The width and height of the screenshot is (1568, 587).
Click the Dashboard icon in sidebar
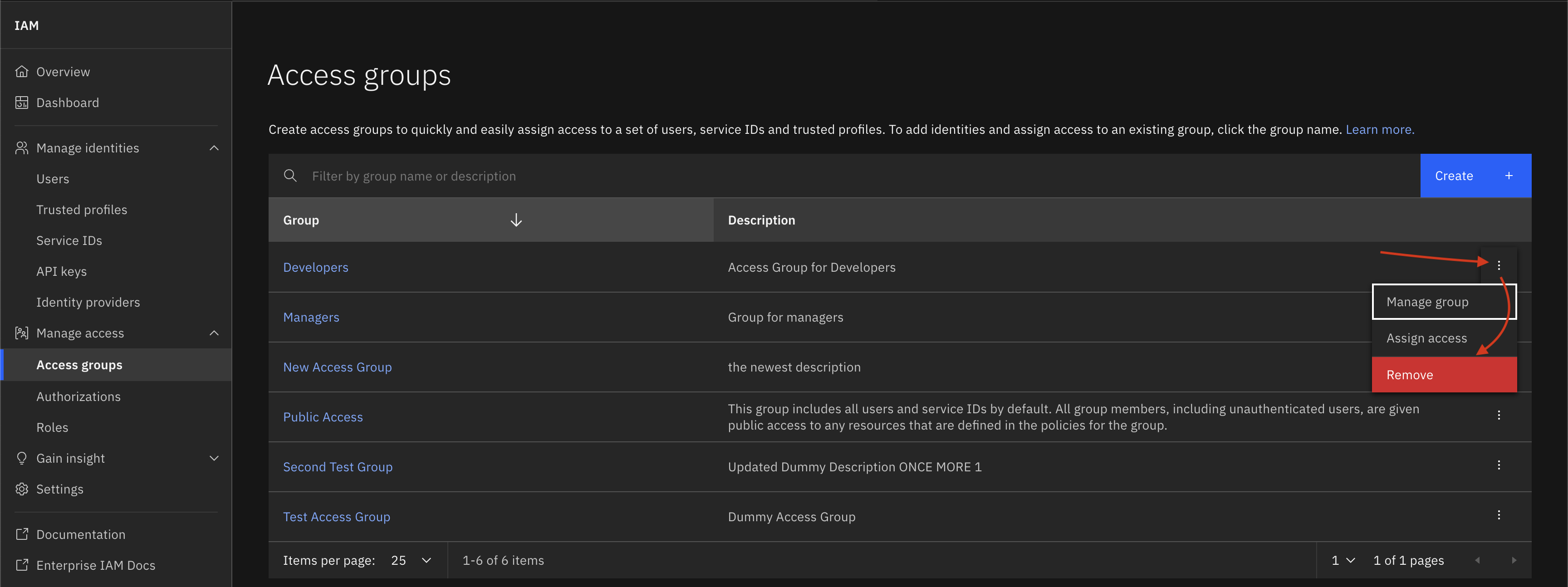tap(22, 103)
